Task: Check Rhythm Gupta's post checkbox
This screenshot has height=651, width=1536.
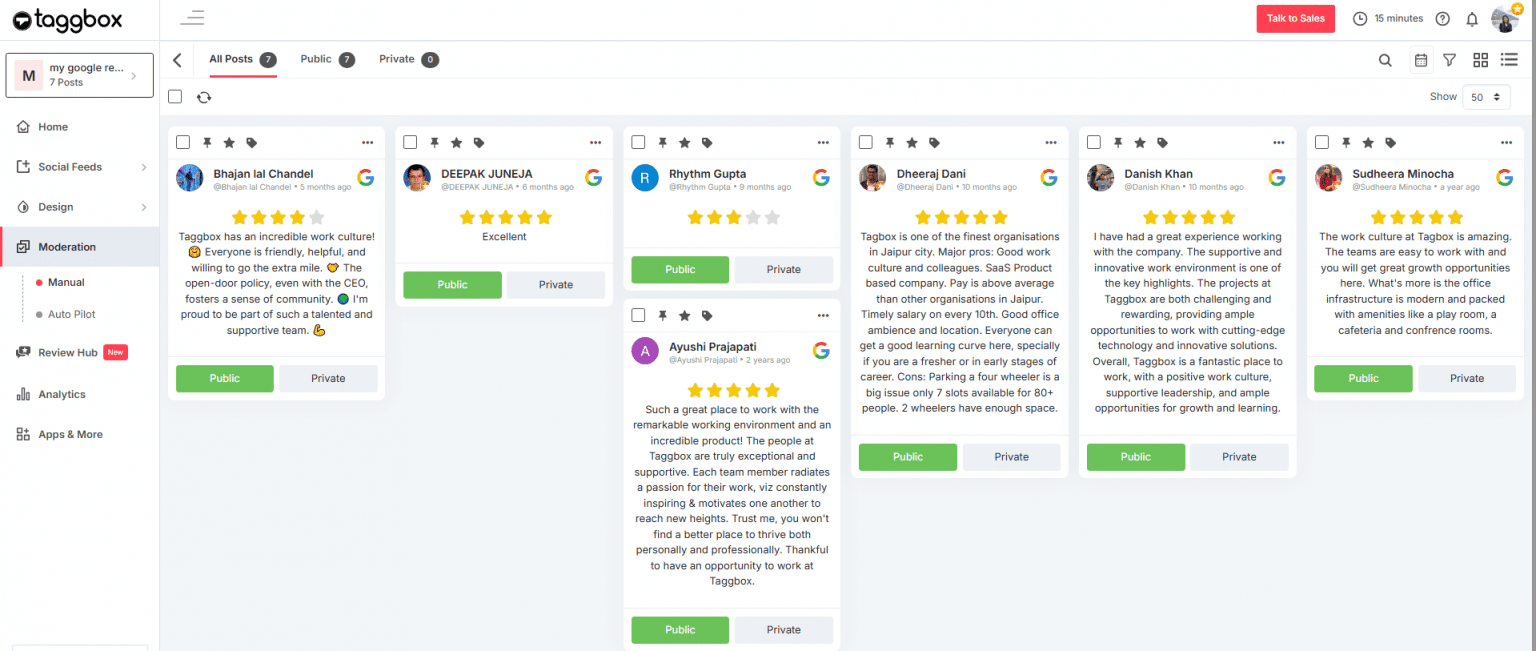Action: [638, 142]
